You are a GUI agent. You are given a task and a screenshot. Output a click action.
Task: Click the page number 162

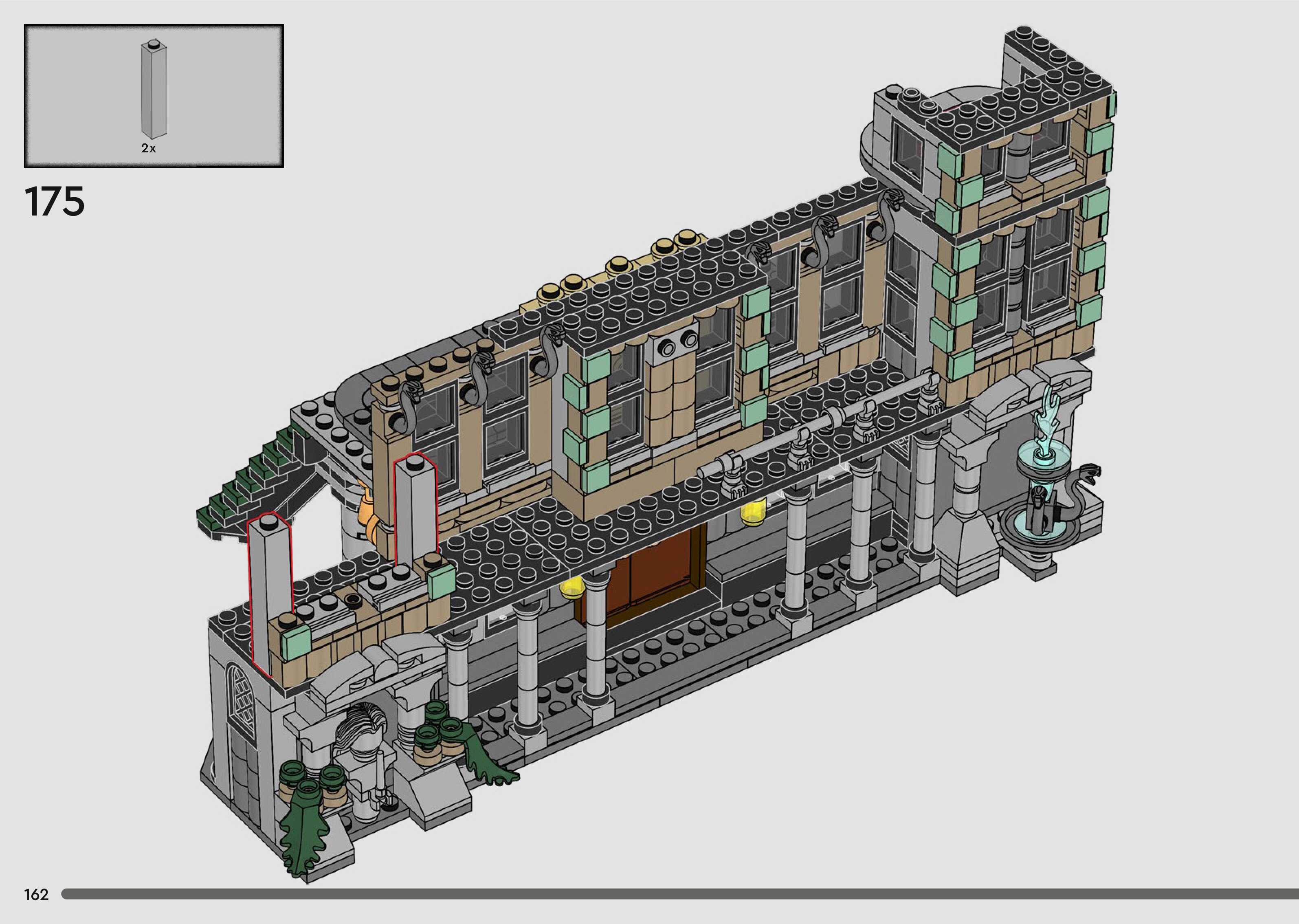pos(36,894)
